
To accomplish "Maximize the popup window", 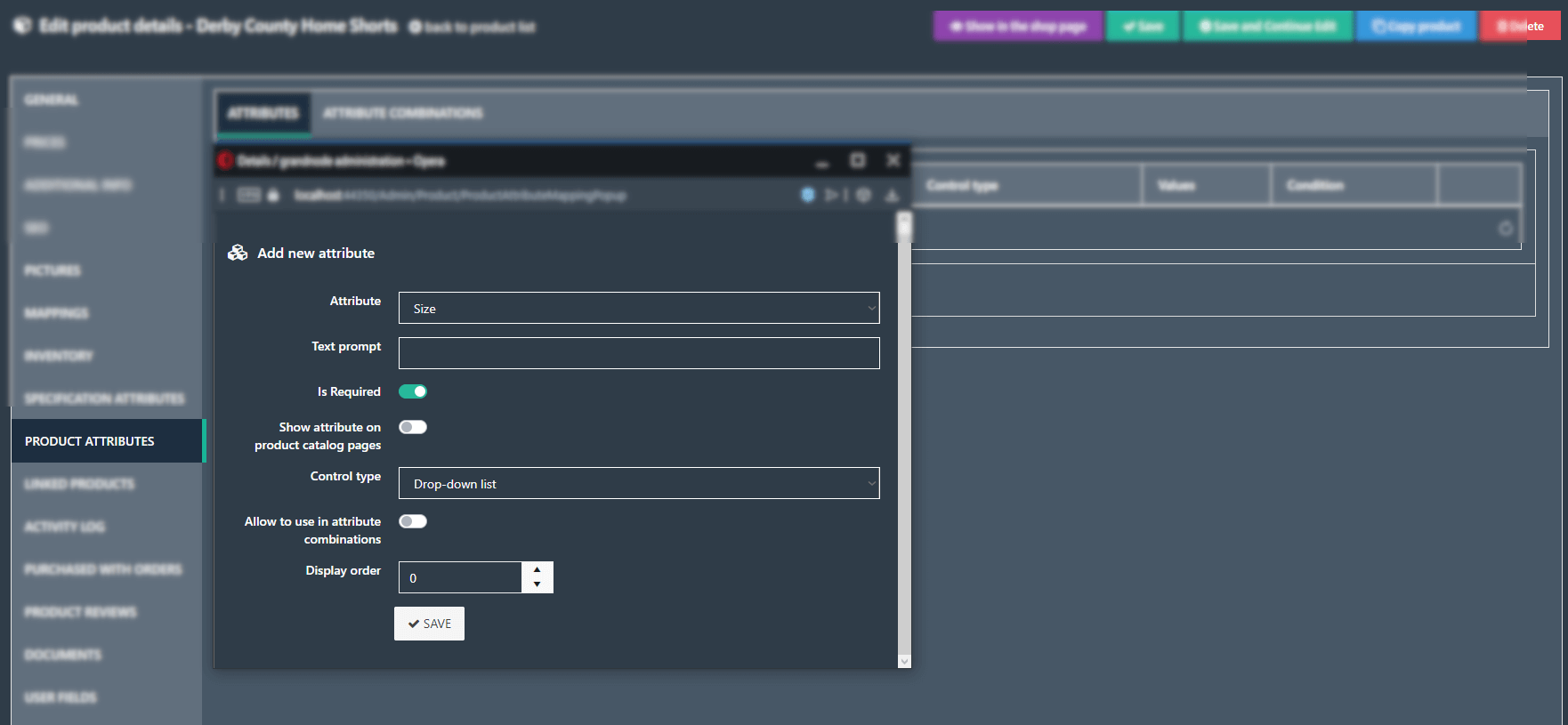I will pyautogui.click(x=857, y=160).
